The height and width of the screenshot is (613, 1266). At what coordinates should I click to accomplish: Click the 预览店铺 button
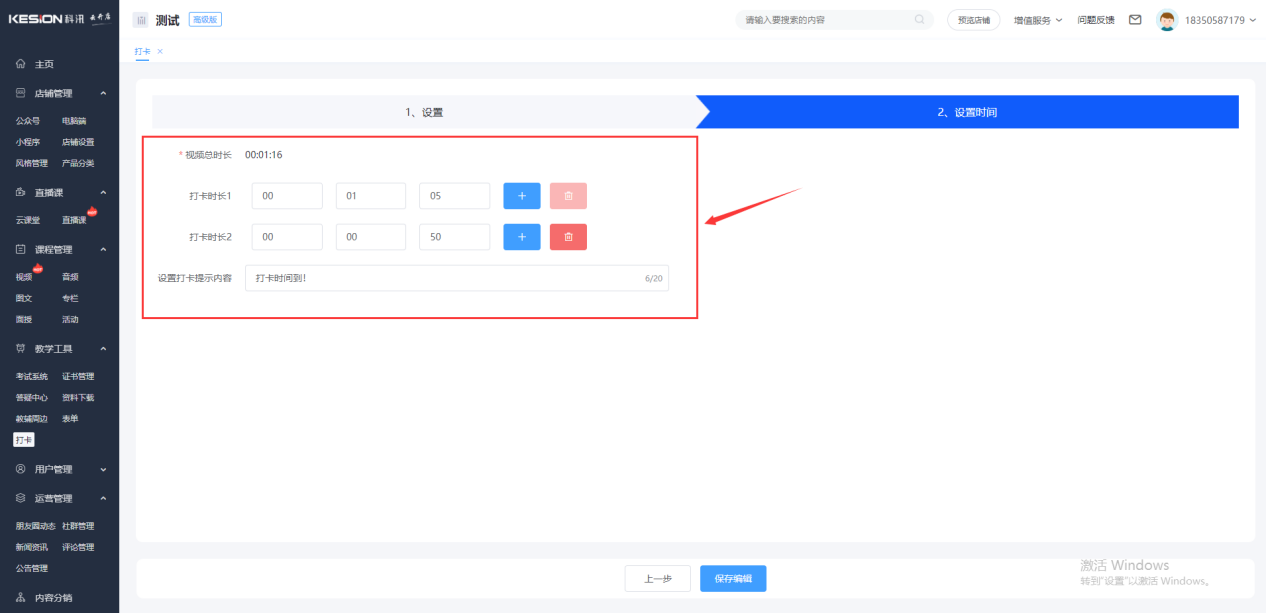coord(973,20)
